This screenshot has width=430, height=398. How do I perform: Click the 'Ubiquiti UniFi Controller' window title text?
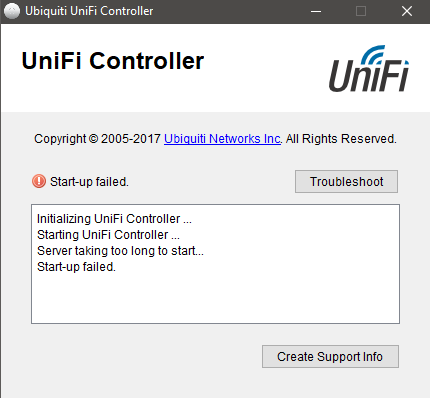pyautogui.click(x=89, y=11)
